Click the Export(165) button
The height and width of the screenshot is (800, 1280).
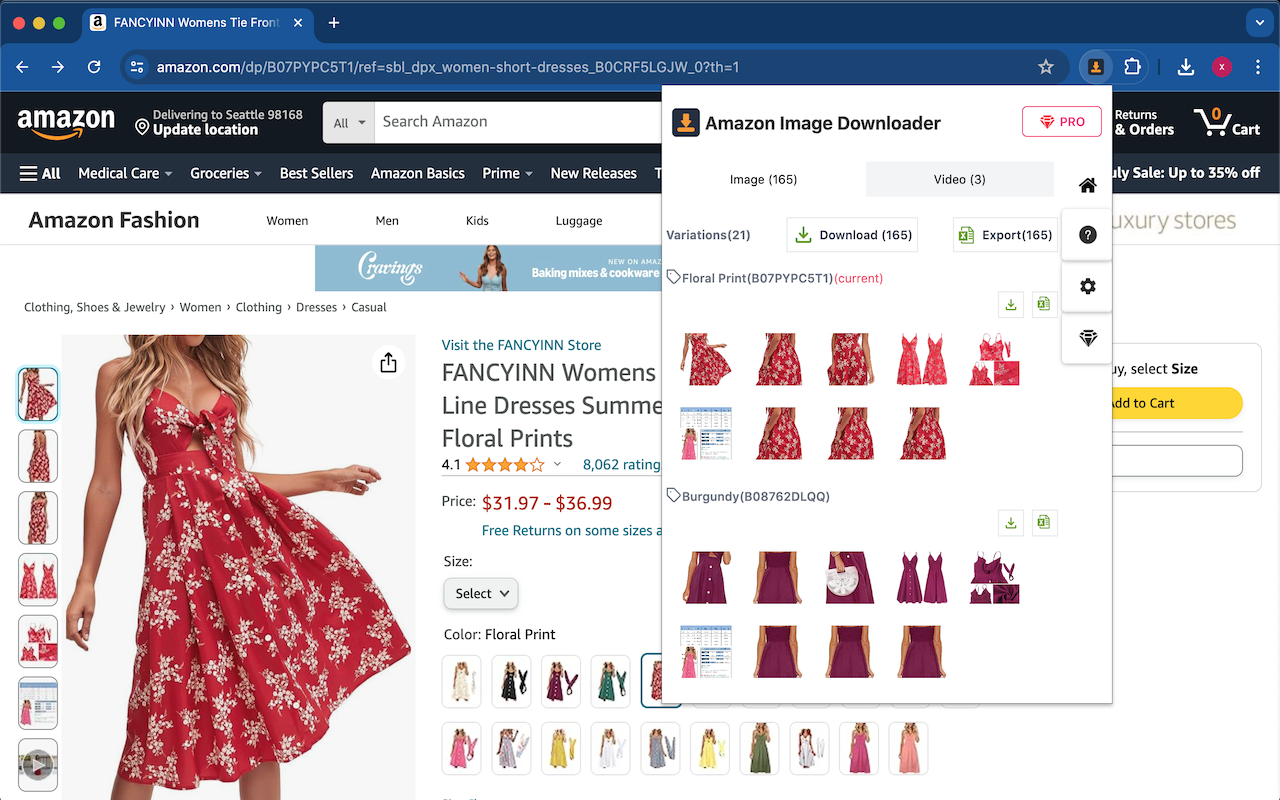pyautogui.click(x=1005, y=235)
